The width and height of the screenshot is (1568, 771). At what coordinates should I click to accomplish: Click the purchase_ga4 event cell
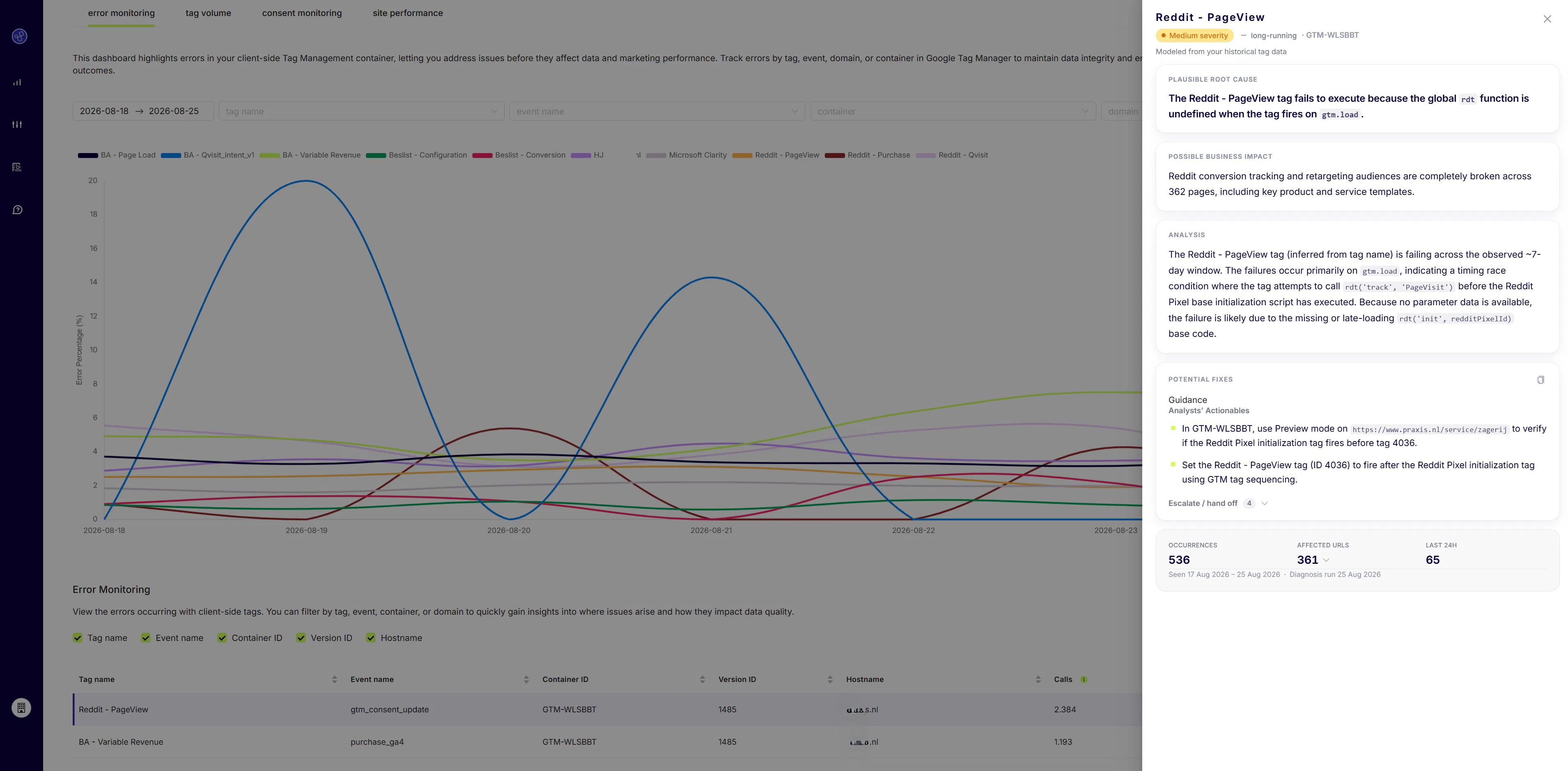377,742
